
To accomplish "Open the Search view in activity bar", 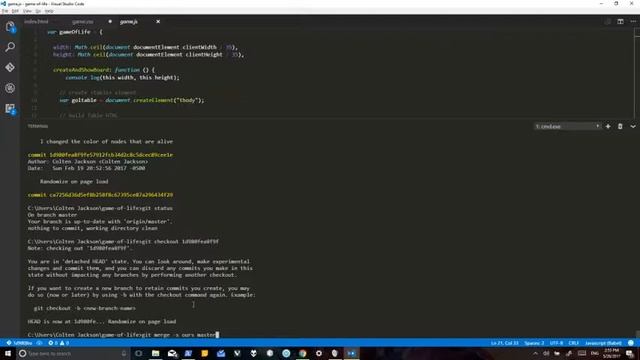I will click(x=10, y=47).
